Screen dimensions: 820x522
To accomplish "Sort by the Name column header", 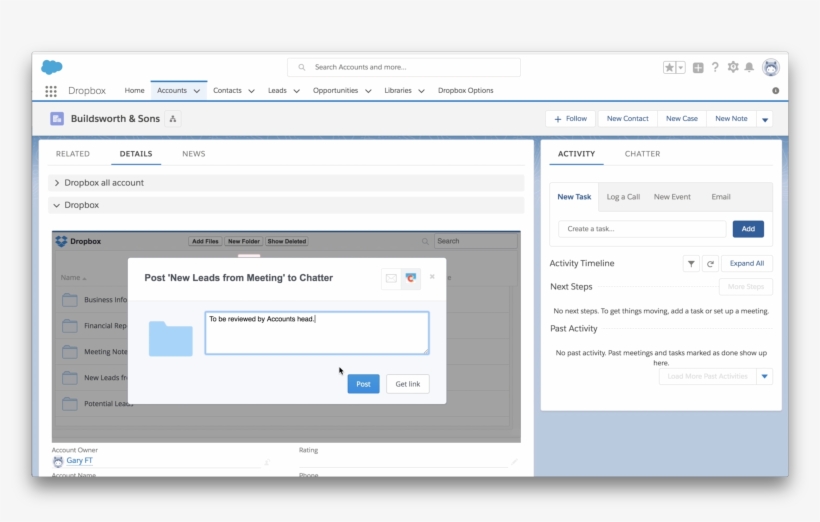I will point(73,278).
